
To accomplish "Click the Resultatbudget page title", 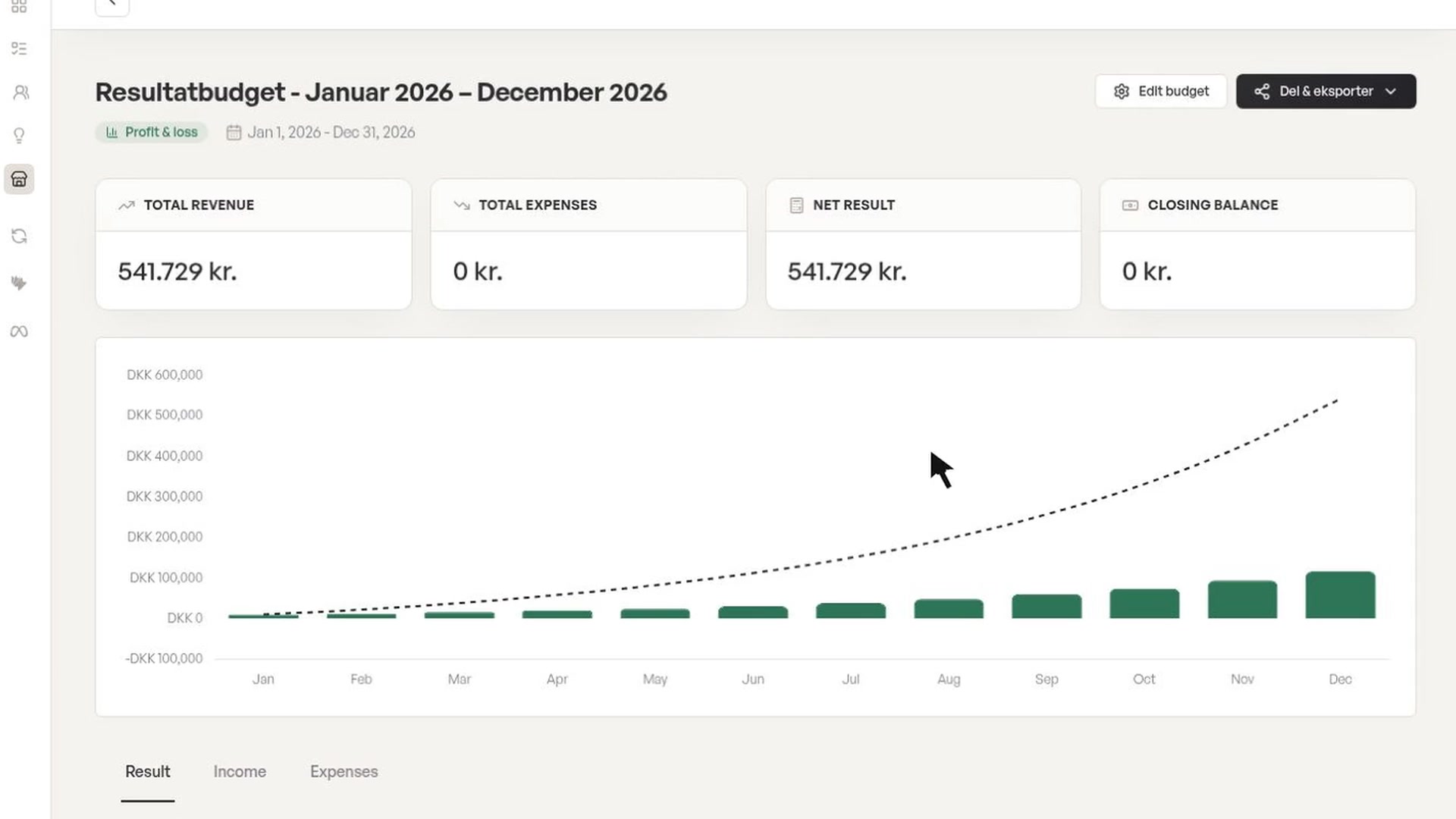I will pyautogui.click(x=381, y=92).
